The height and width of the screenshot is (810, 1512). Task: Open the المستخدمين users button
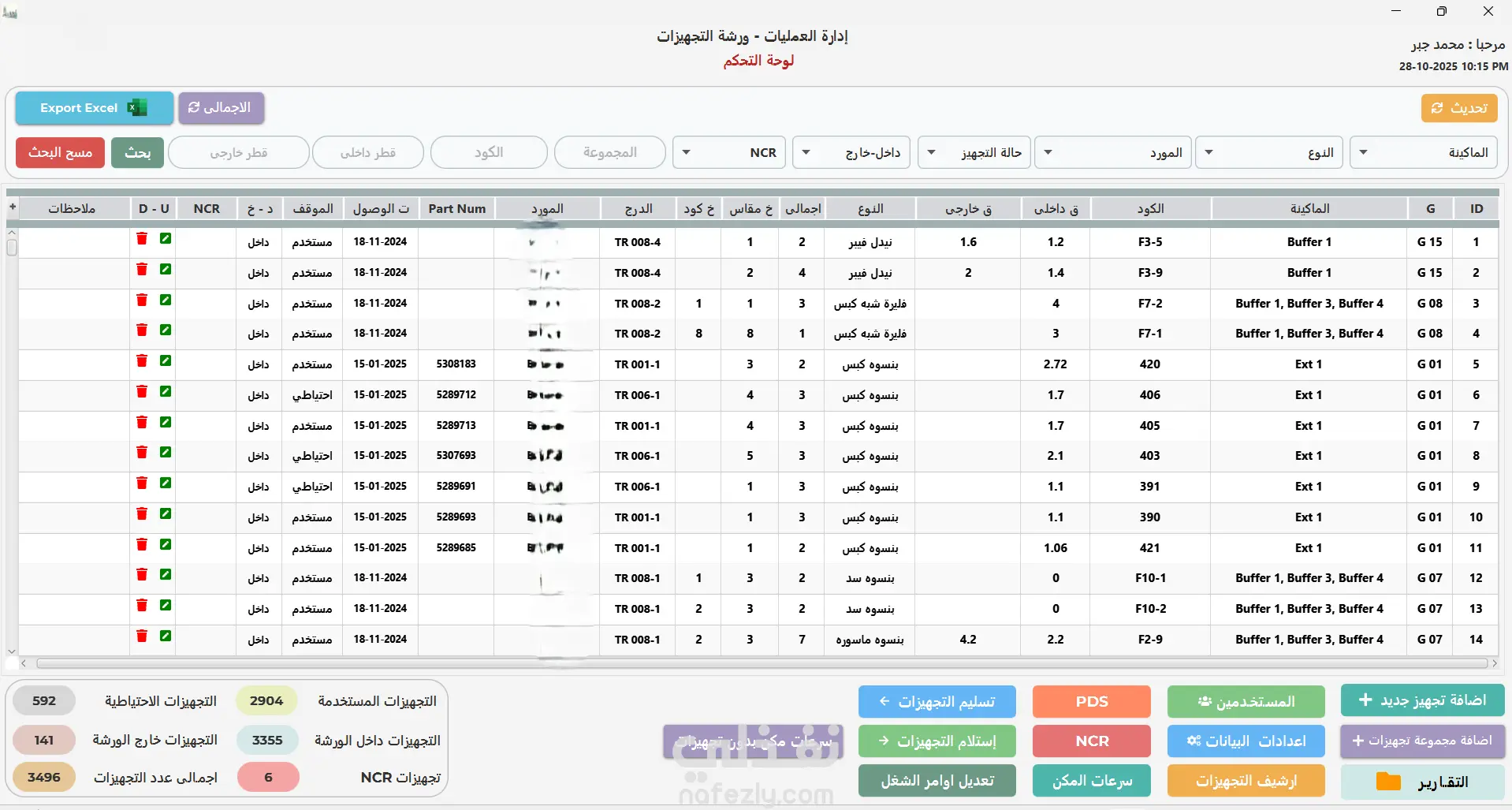click(x=1246, y=701)
